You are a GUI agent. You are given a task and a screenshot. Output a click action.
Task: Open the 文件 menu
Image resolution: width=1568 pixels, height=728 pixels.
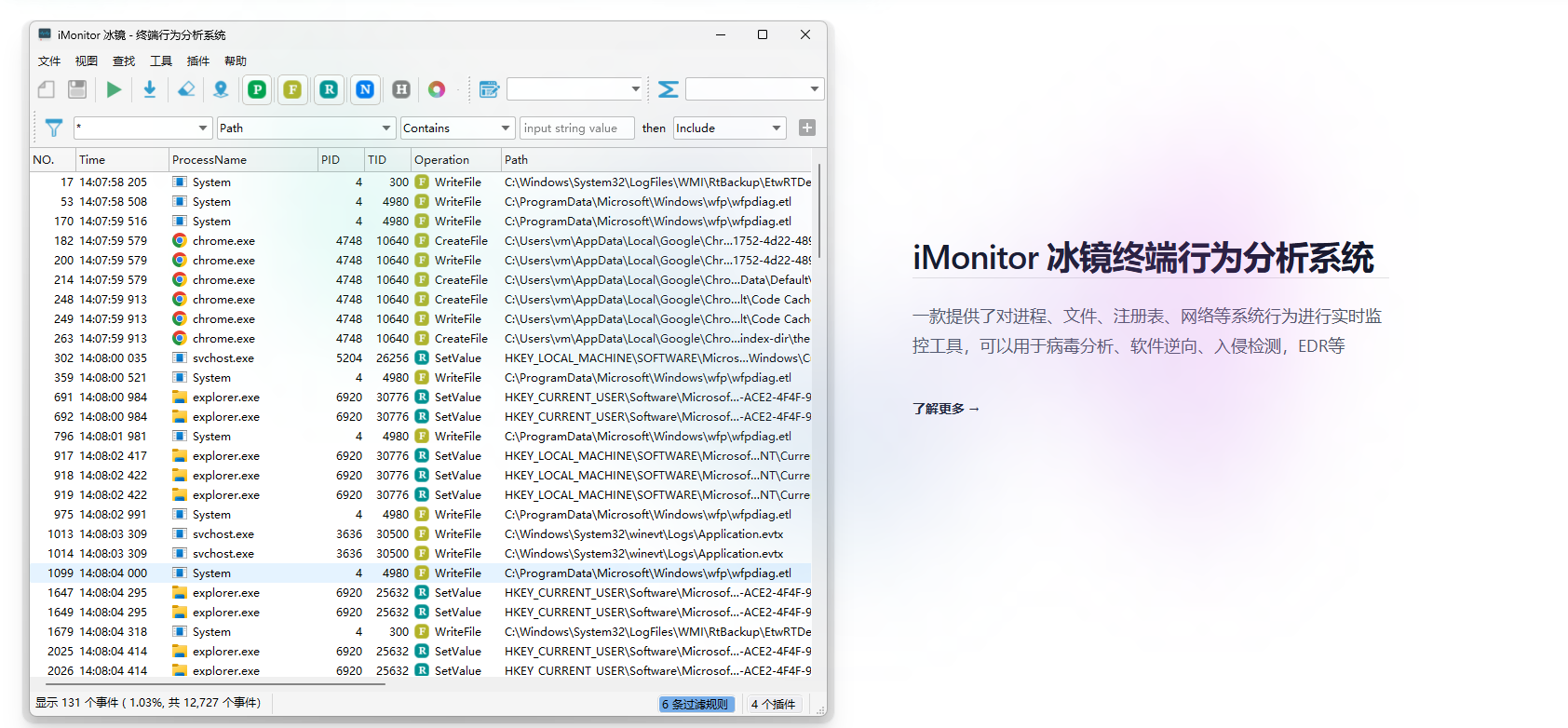point(49,61)
